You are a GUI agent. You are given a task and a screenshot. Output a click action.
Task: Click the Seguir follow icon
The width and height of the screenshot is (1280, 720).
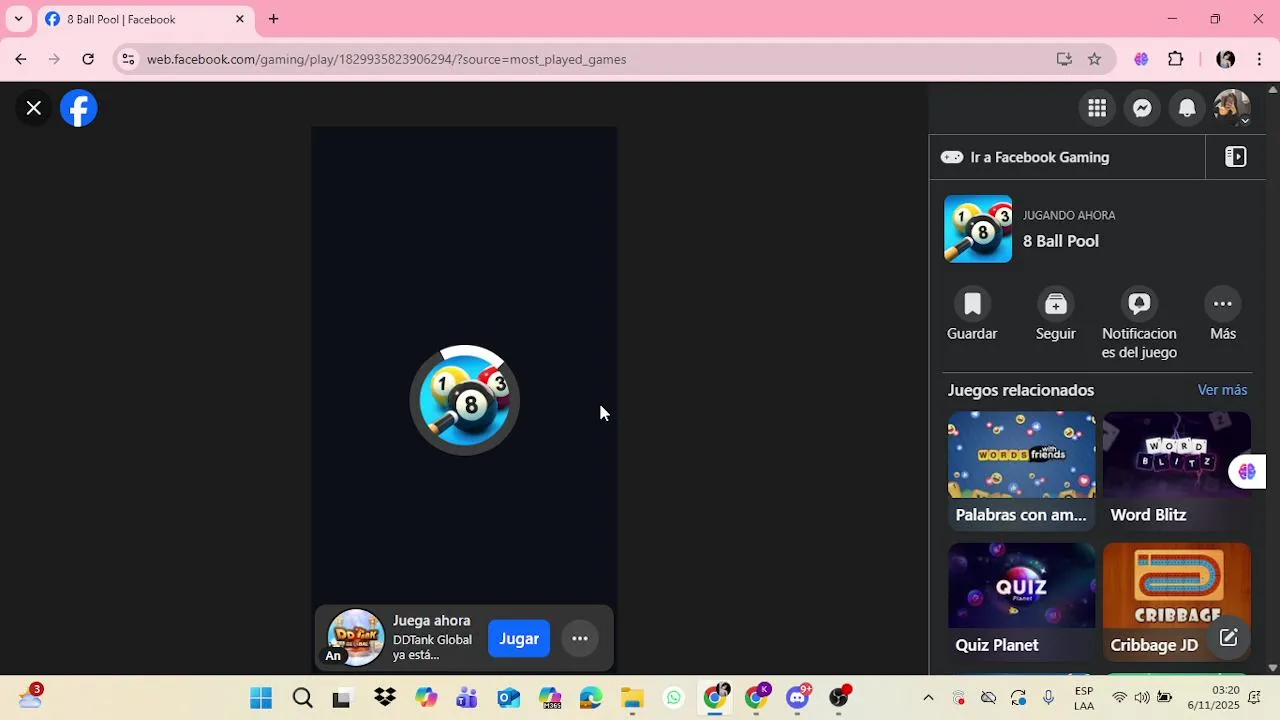[1056, 304]
